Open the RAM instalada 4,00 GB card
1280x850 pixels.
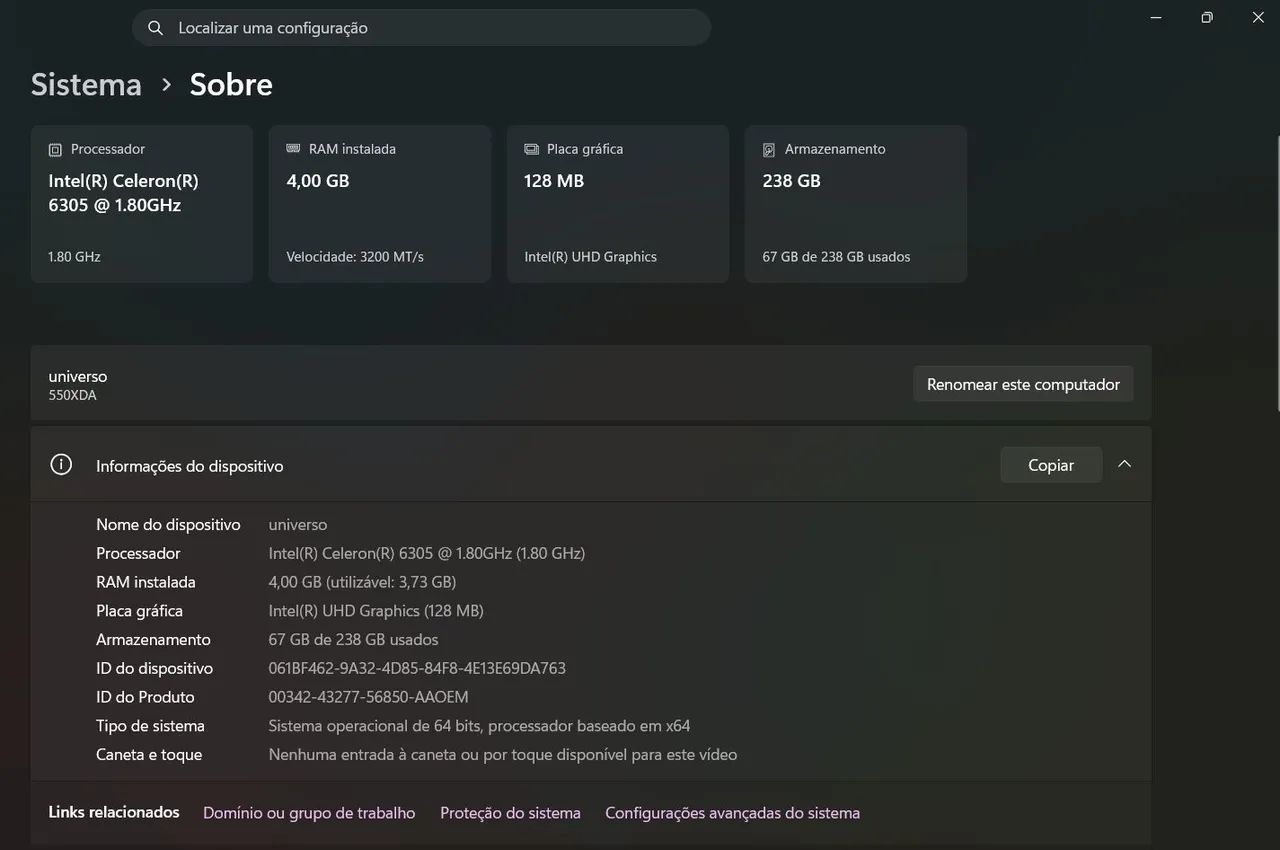[380, 204]
